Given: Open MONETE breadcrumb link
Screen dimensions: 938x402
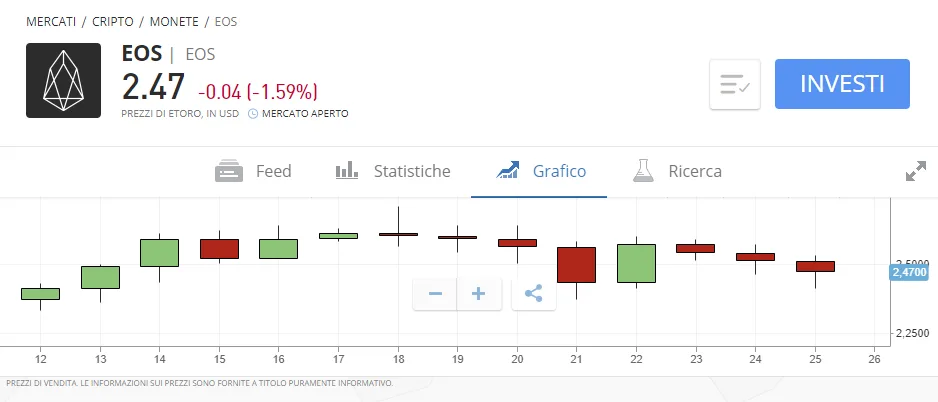Looking at the screenshot, I should point(174,22).
